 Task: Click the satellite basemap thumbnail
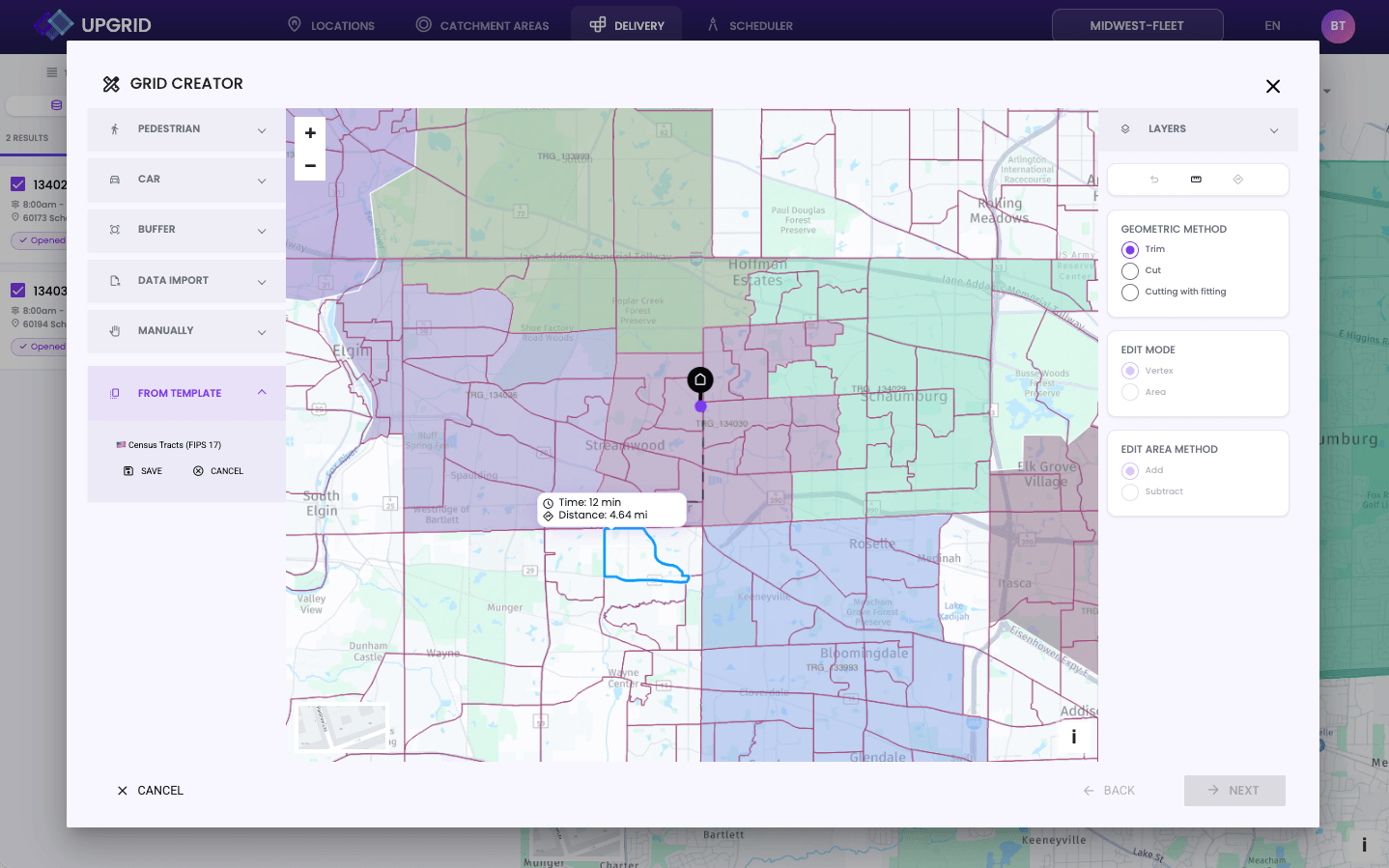point(342,728)
